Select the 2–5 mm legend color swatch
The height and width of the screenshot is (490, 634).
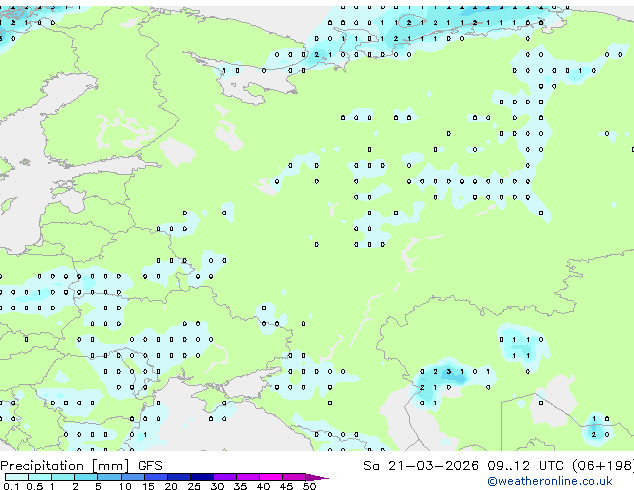(x=86, y=477)
